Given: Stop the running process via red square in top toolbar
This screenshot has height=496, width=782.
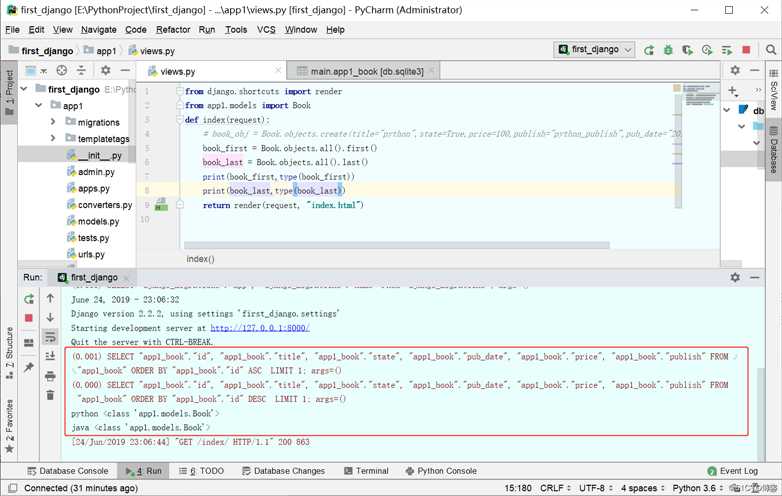Looking at the screenshot, I should tap(746, 49).
